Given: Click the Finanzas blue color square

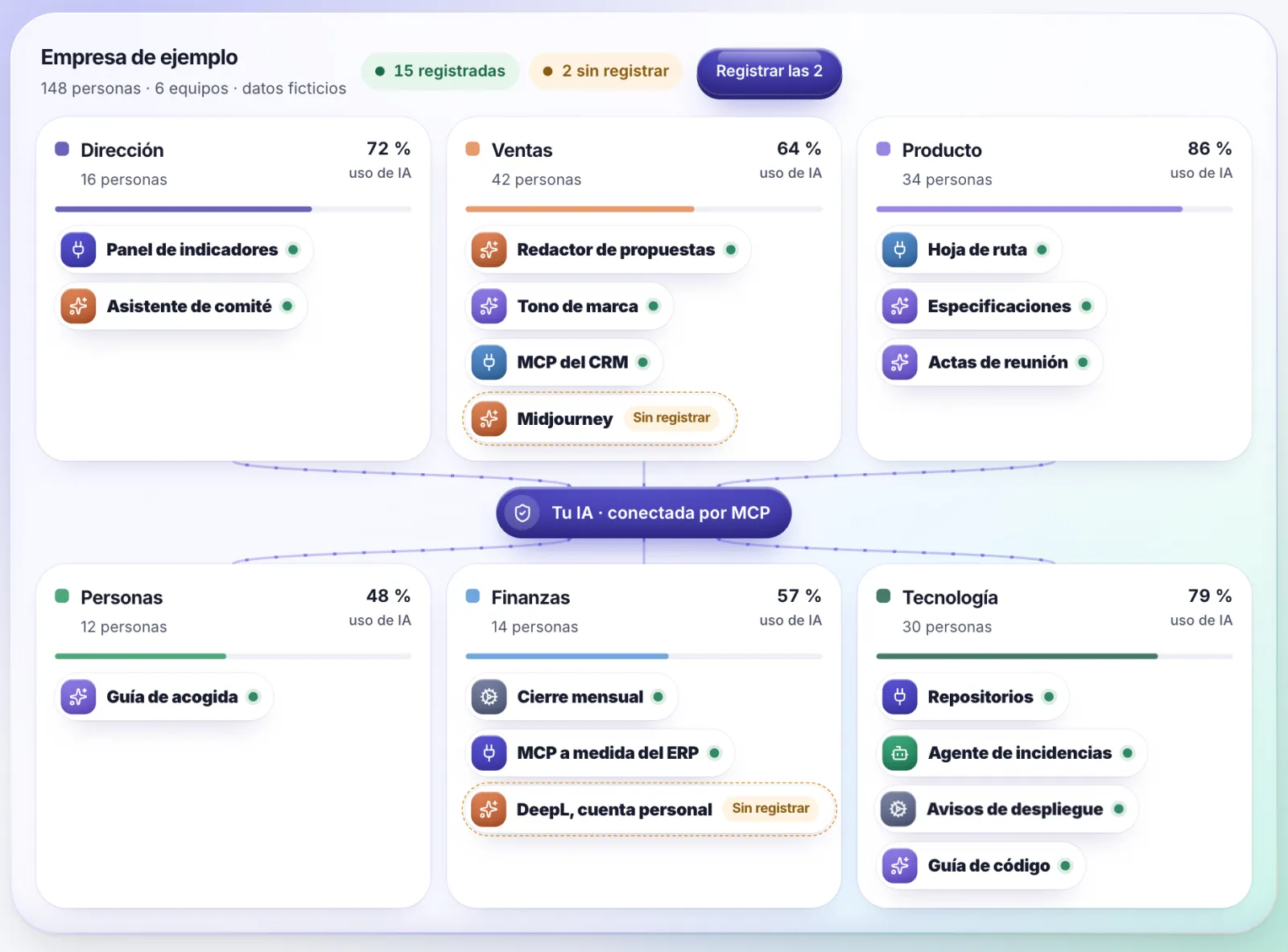Looking at the screenshot, I should [473, 596].
